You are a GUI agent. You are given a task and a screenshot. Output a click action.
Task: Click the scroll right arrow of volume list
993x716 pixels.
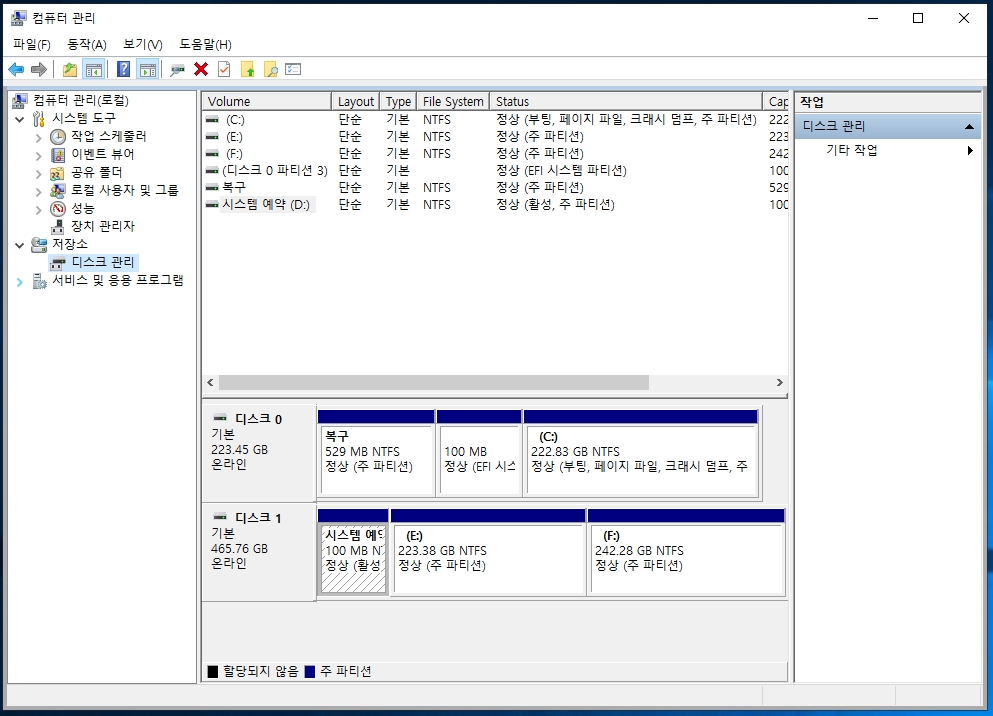(780, 382)
